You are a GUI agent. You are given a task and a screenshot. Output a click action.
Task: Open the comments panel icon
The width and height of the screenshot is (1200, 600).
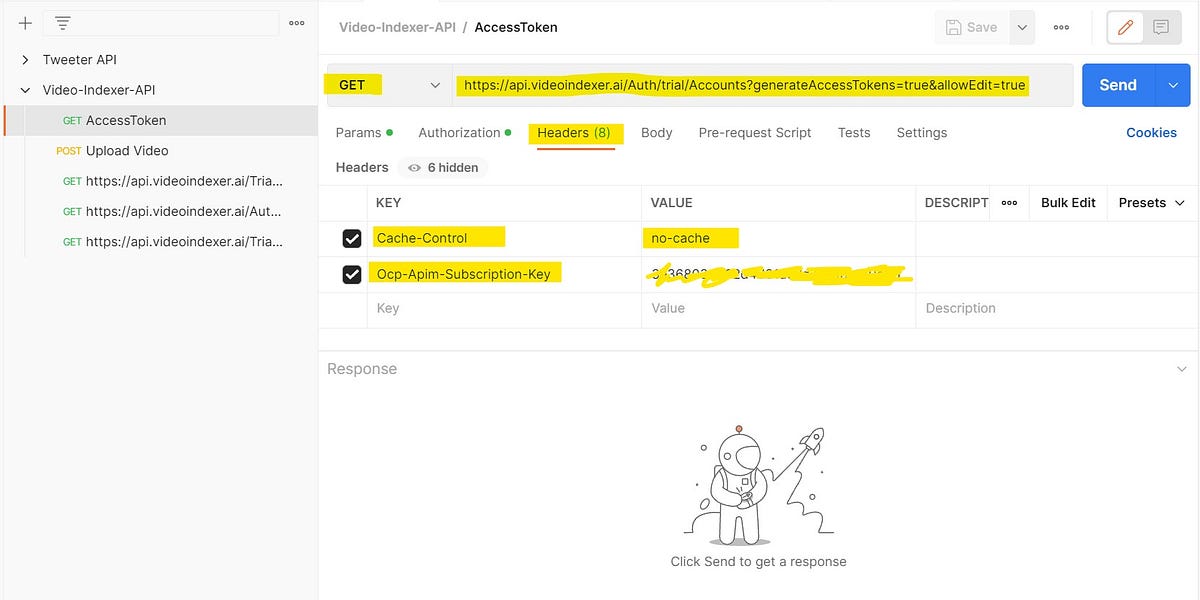tap(1161, 27)
